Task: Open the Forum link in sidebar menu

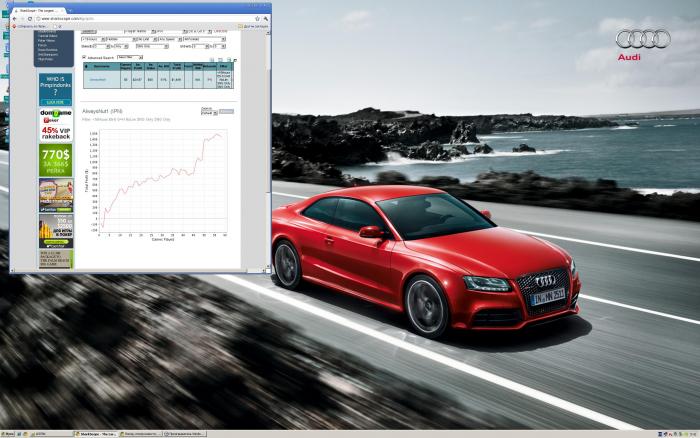Action: pos(42,45)
